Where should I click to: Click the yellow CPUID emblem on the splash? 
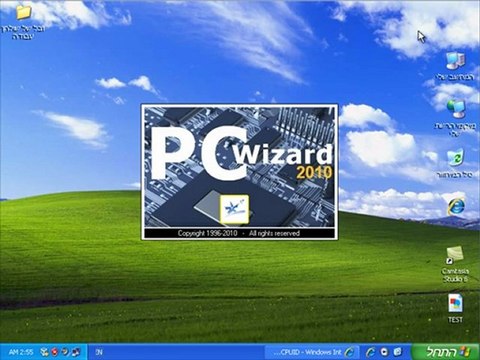click(234, 209)
